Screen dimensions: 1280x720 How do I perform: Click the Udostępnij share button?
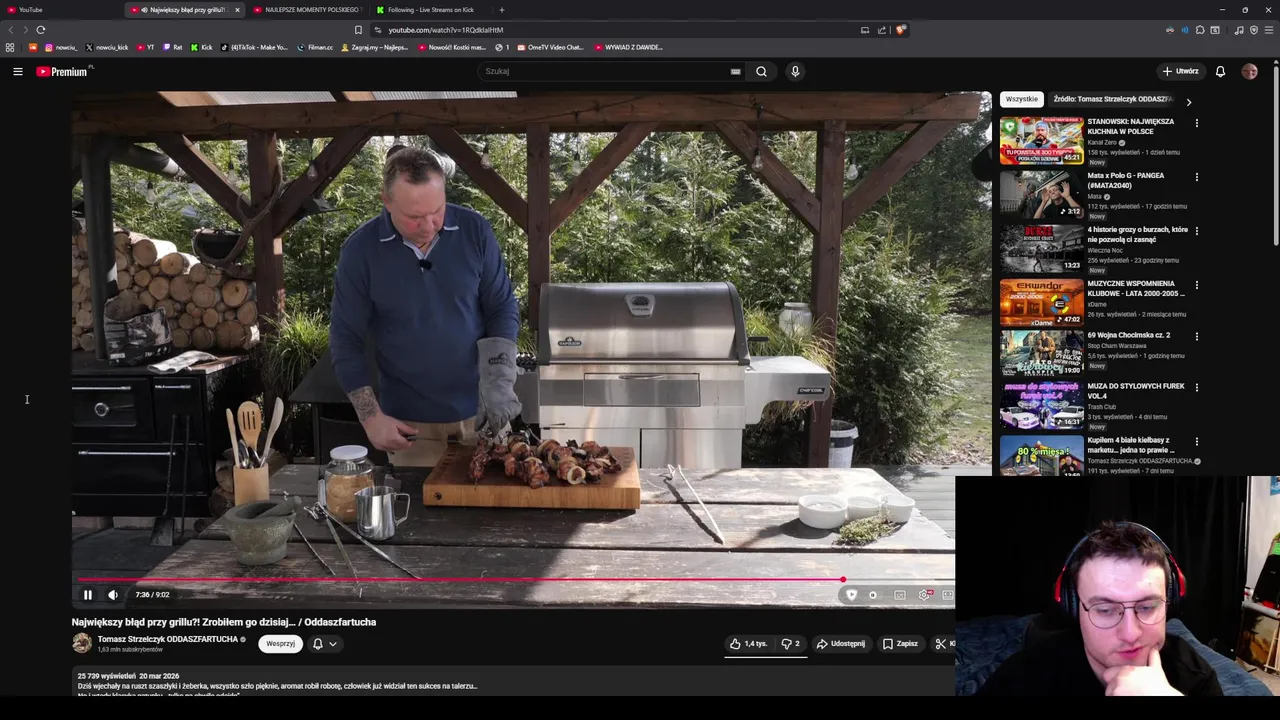coord(840,644)
